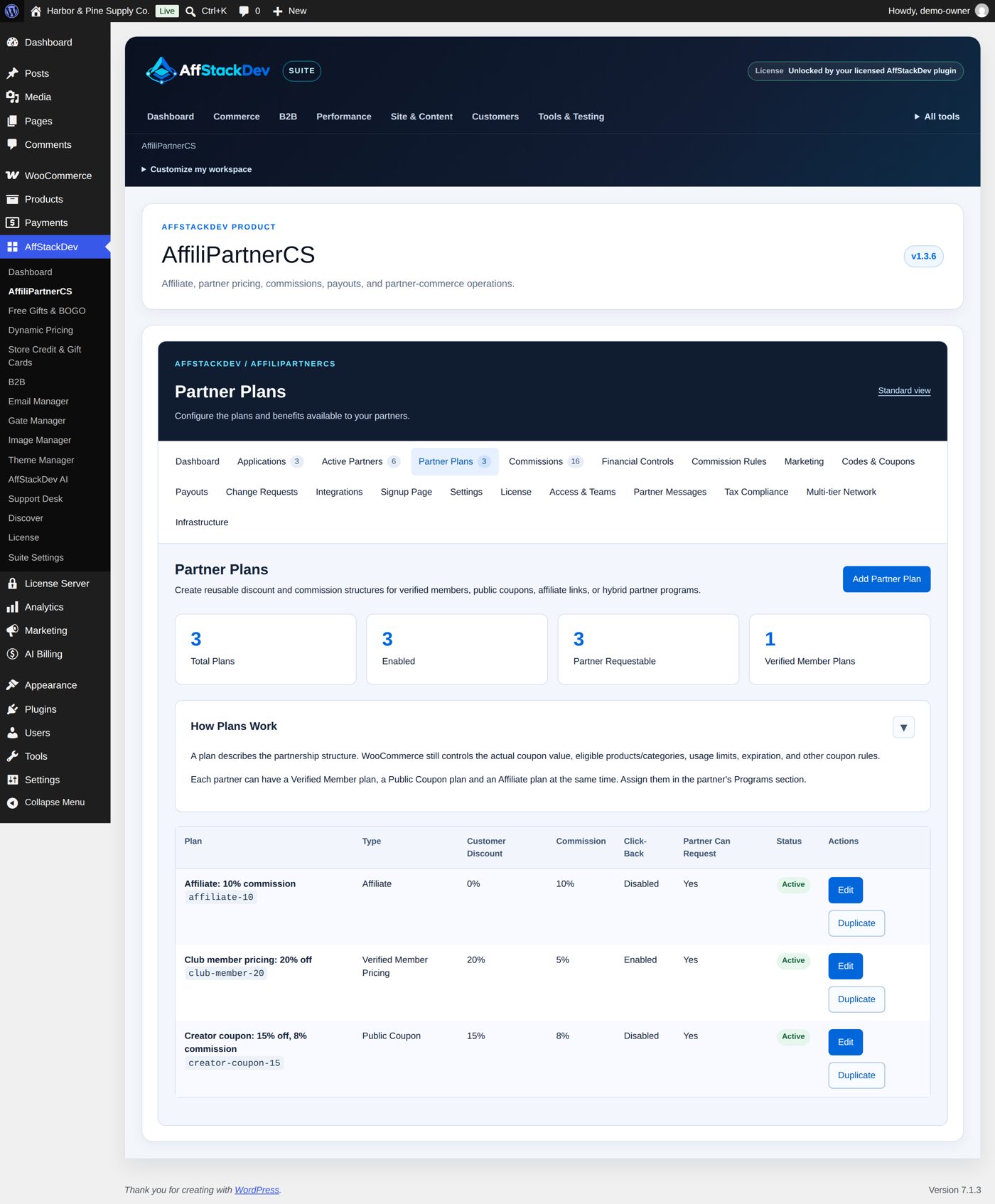This screenshot has width=995, height=1204.
Task: Open the Ctrl+K search magnifier icon
Action: [190, 11]
